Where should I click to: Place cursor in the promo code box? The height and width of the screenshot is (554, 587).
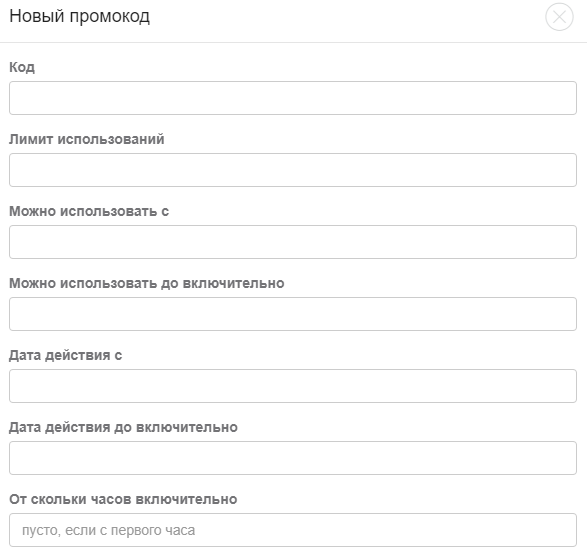(293, 98)
